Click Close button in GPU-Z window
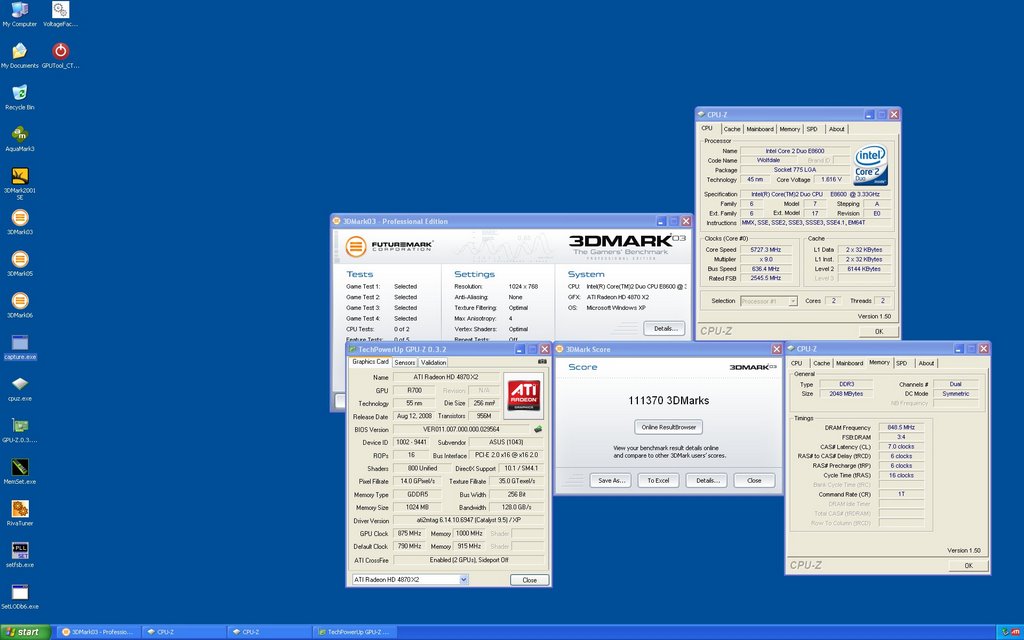Screen dimensions: 1024x640 pyautogui.click(x=530, y=580)
